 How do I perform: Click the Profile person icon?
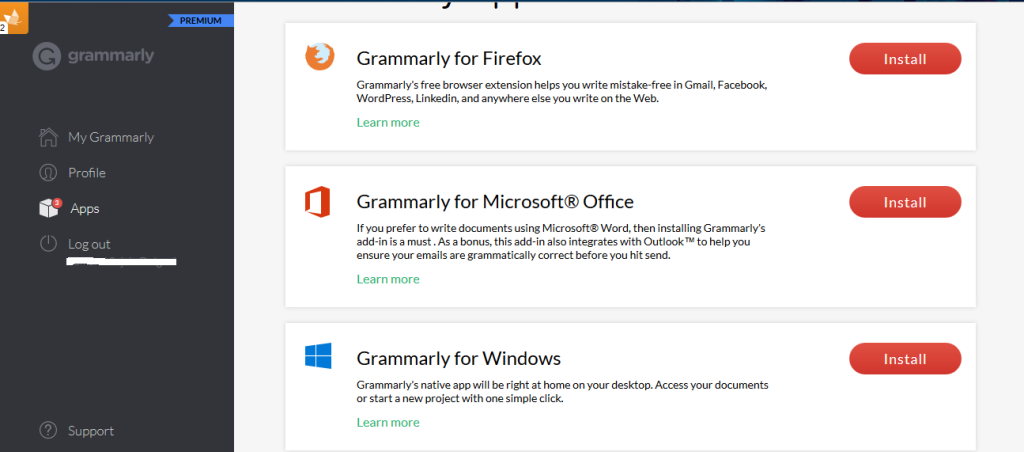click(48, 172)
